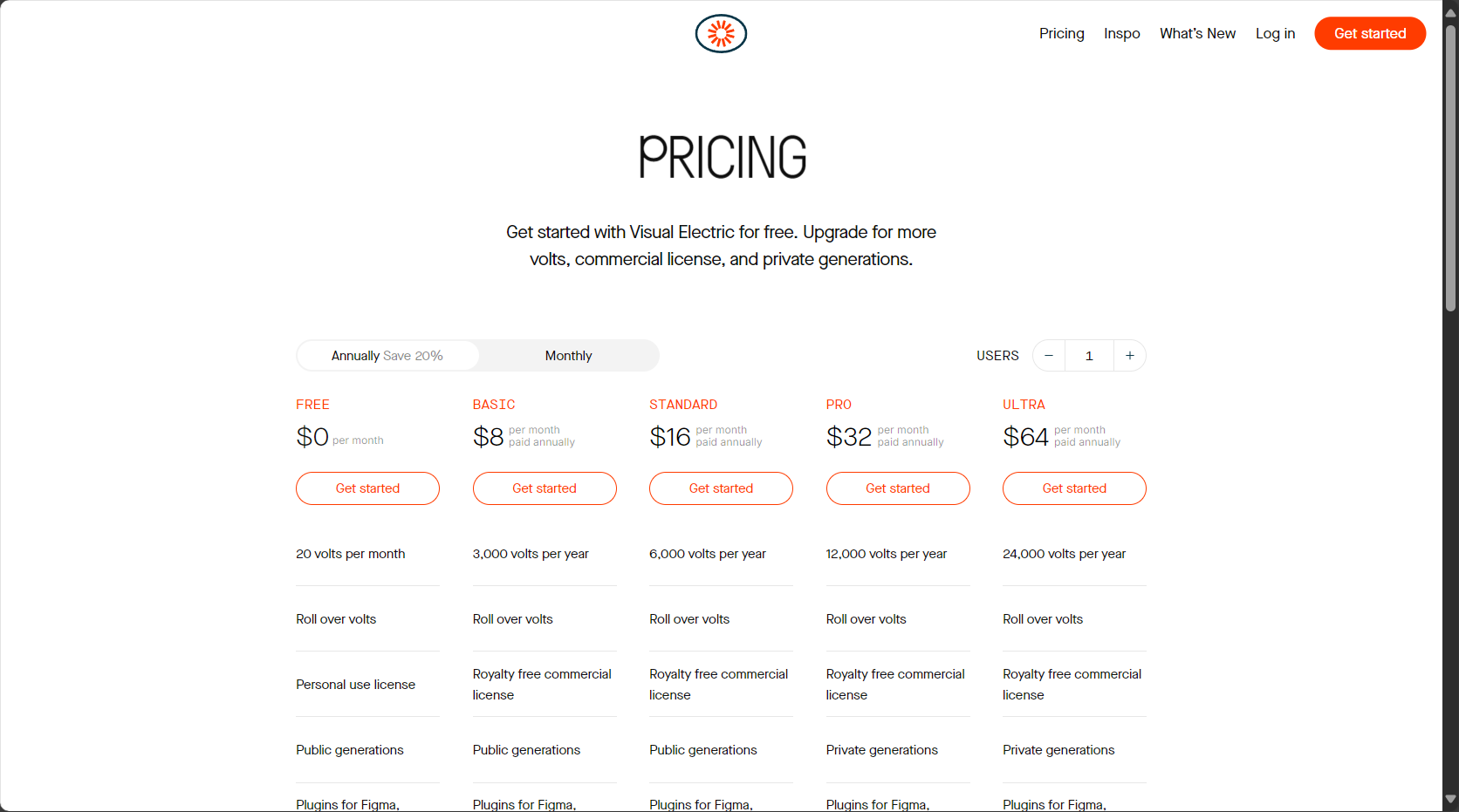1459x812 pixels.
Task: Click the Log in link
Action: tap(1275, 33)
